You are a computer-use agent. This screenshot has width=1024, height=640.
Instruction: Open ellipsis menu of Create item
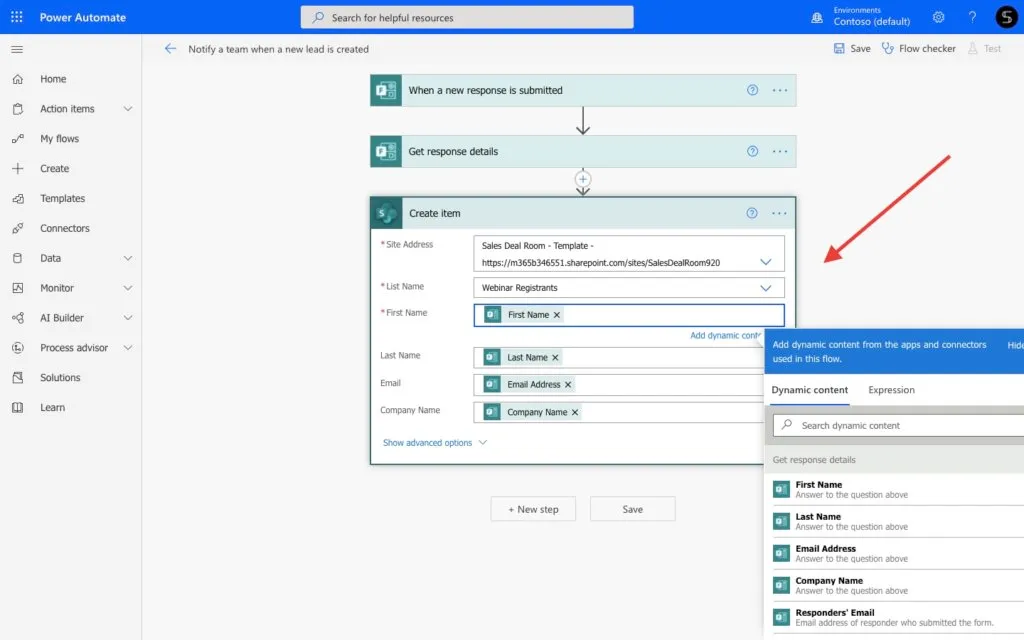coord(779,213)
